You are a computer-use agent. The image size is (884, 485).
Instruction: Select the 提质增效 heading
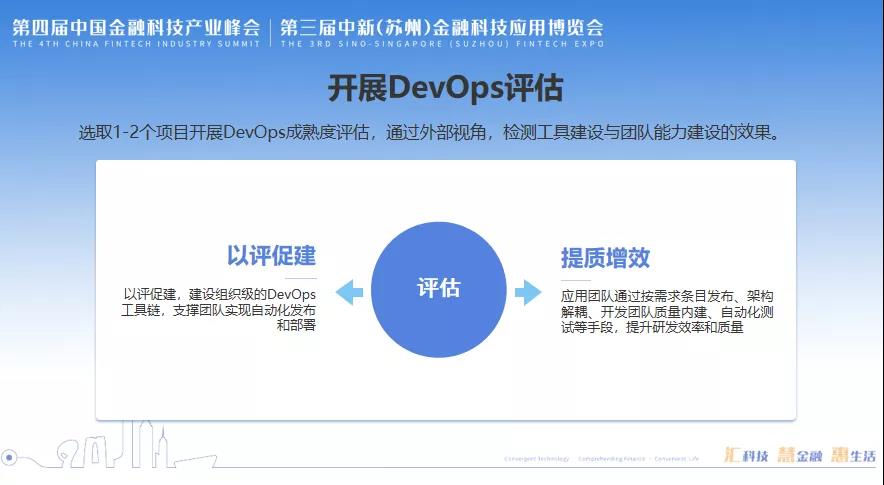[x=605, y=258]
